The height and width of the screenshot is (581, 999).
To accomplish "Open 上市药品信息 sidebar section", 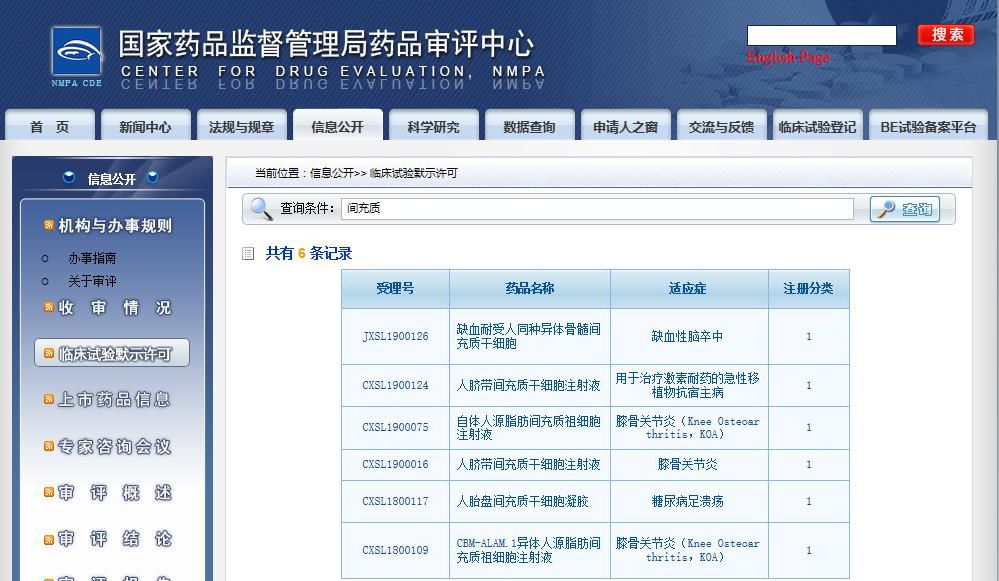I will 115,399.
